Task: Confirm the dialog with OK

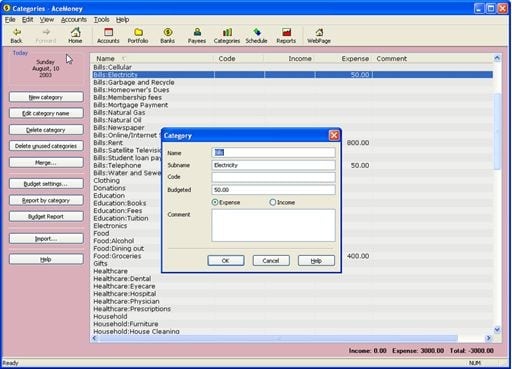Action: tap(226, 261)
